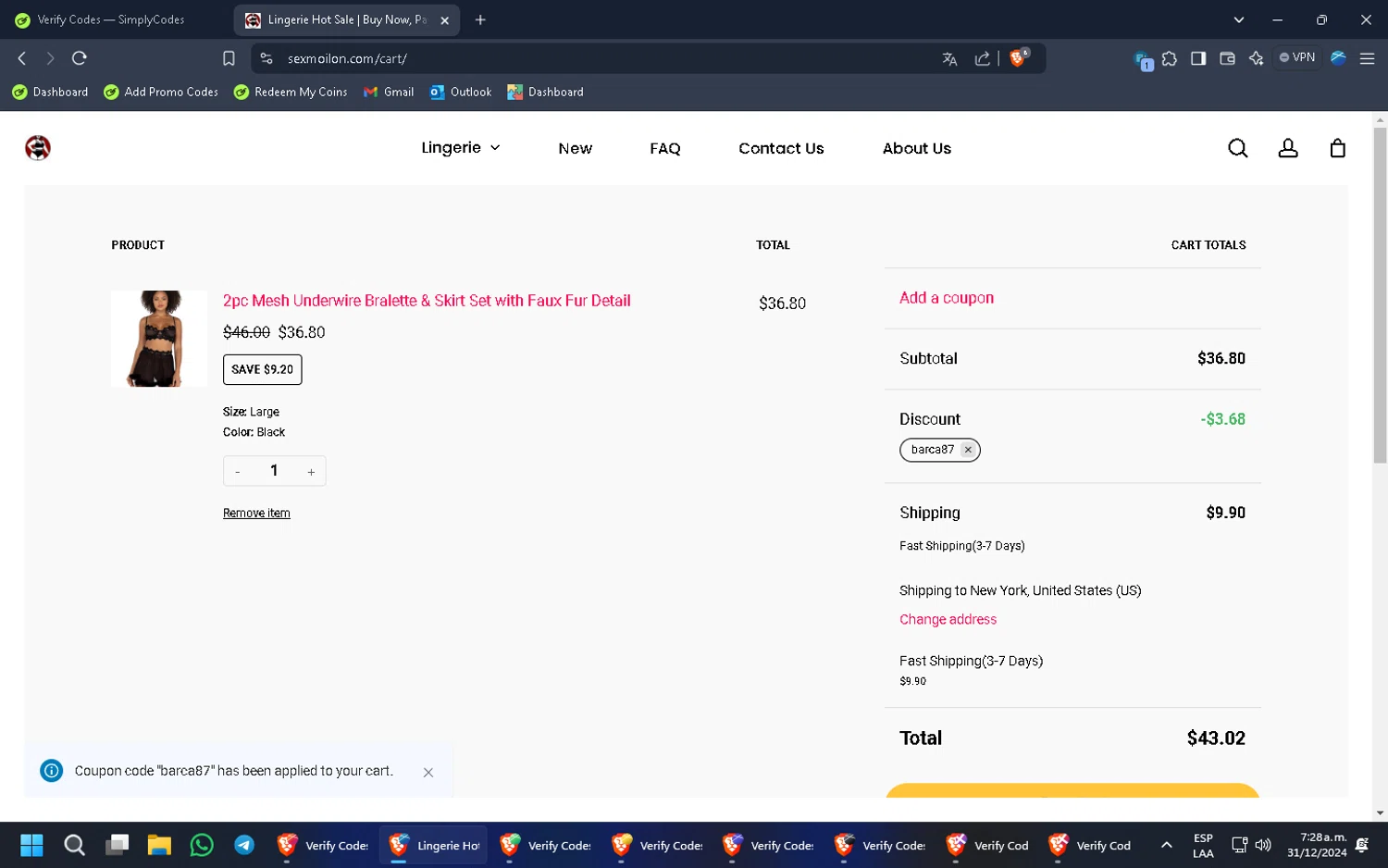The image size is (1388, 868).
Task: Open File Explorer from taskbar
Action: (x=159, y=845)
